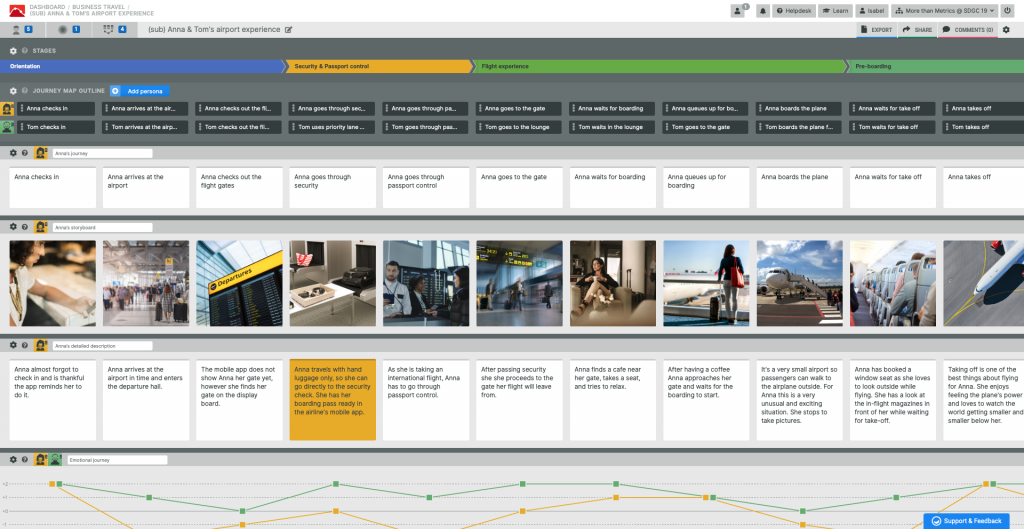Open Anna's journey lane settings gear
Screen dimensions: 1024x529
[13, 153]
